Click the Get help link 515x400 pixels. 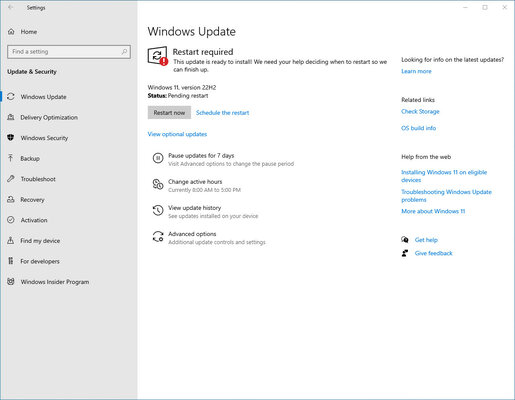[x=426, y=240]
